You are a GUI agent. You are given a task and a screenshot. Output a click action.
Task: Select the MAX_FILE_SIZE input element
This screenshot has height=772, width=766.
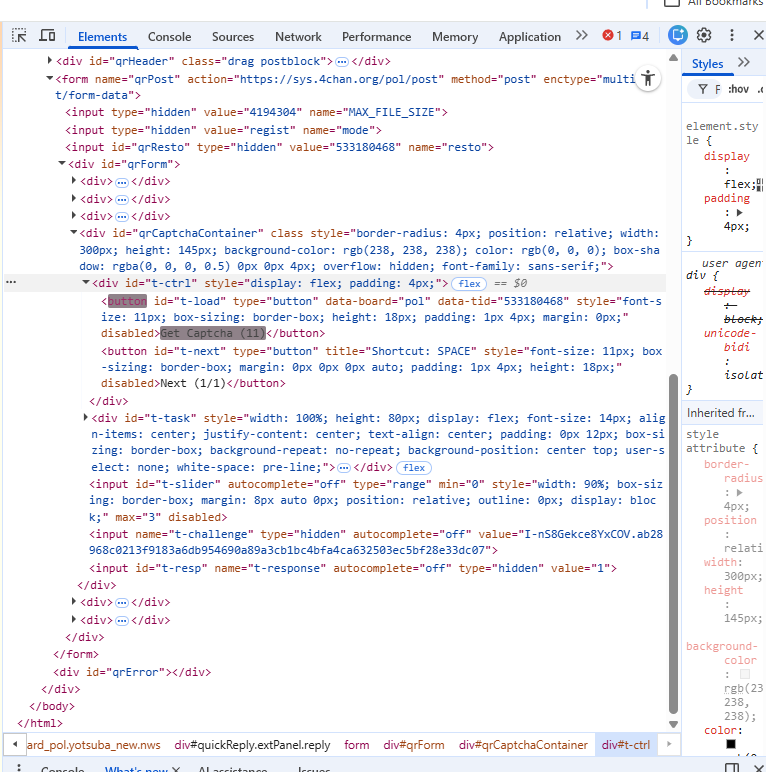[256, 112]
